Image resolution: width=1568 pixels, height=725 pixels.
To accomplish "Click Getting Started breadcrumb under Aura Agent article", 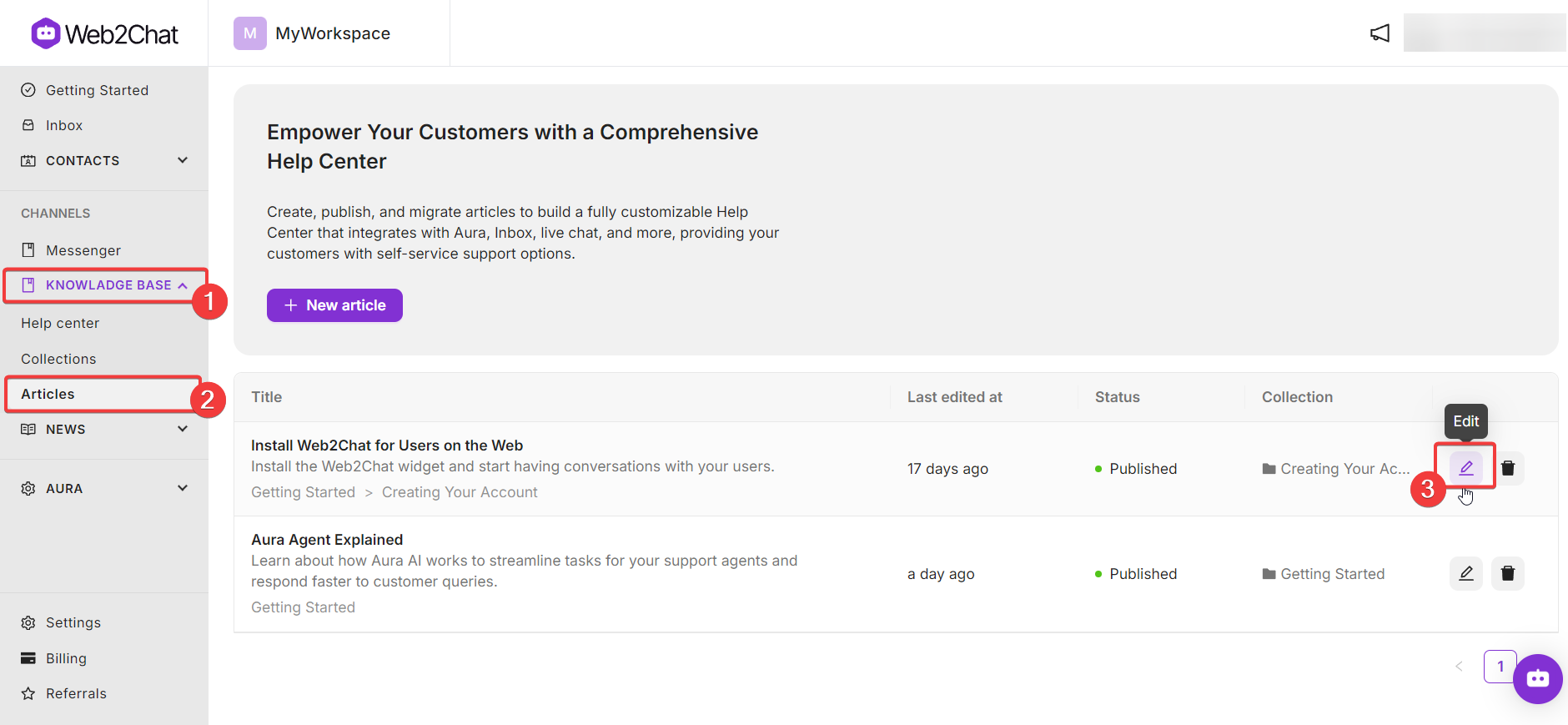I will click(303, 607).
